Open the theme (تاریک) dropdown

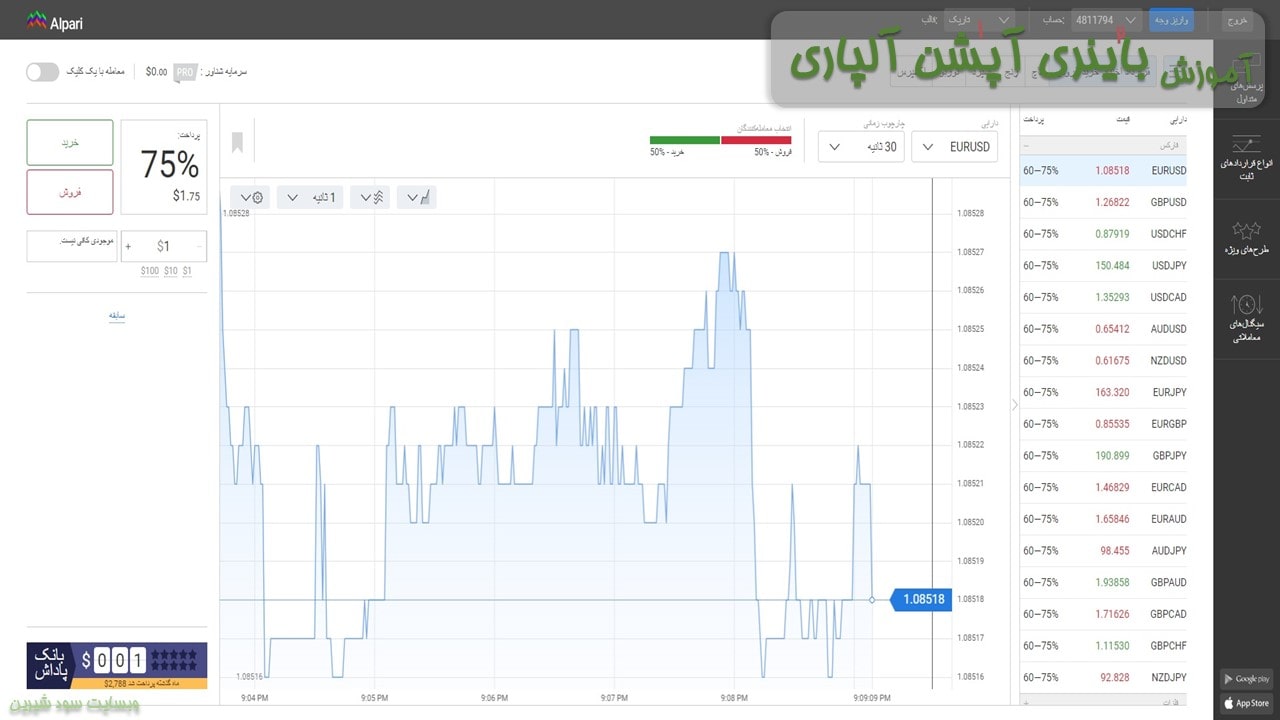click(978, 20)
